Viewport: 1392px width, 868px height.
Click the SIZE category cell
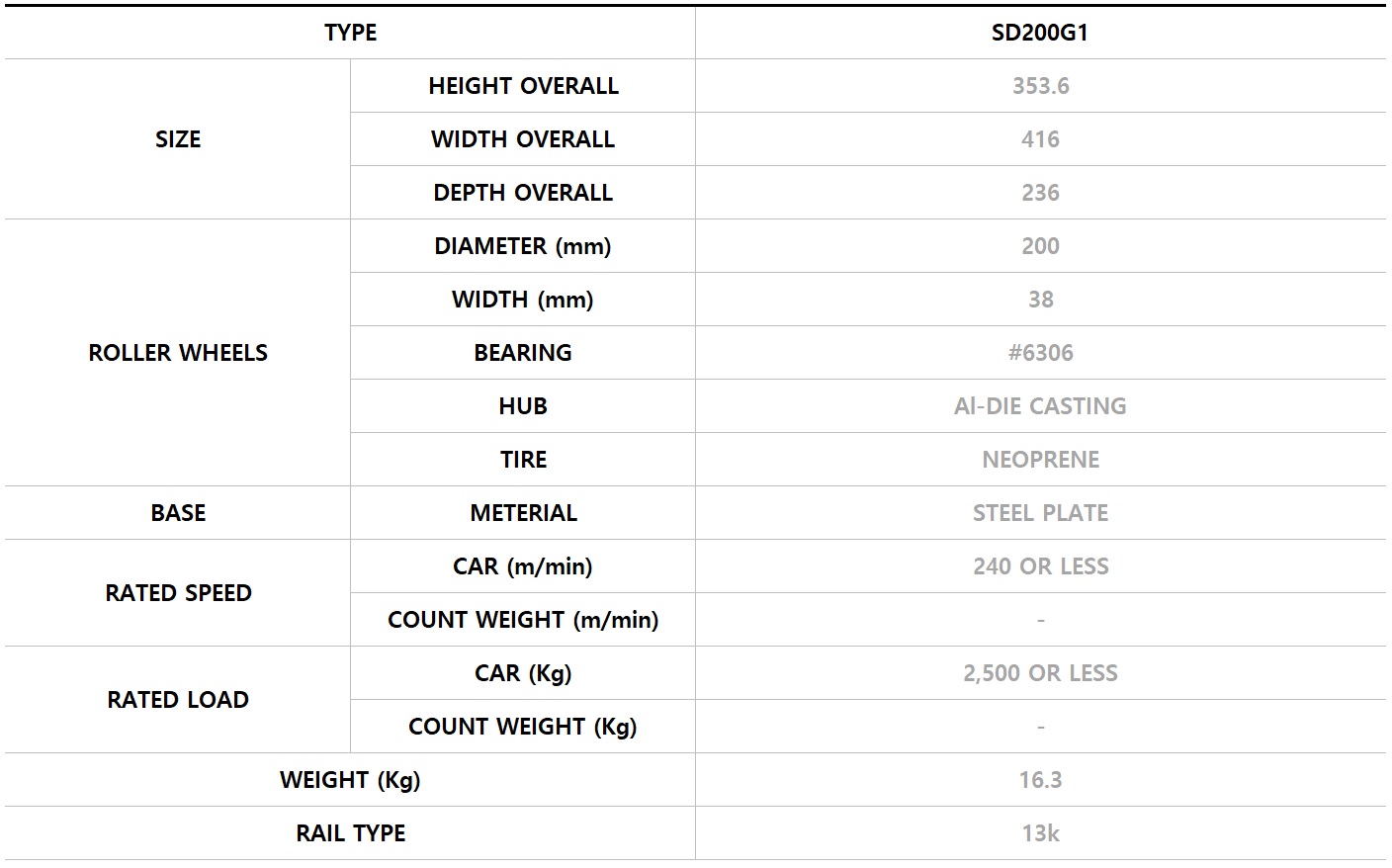pyautogui.click(x=178, y=139)
